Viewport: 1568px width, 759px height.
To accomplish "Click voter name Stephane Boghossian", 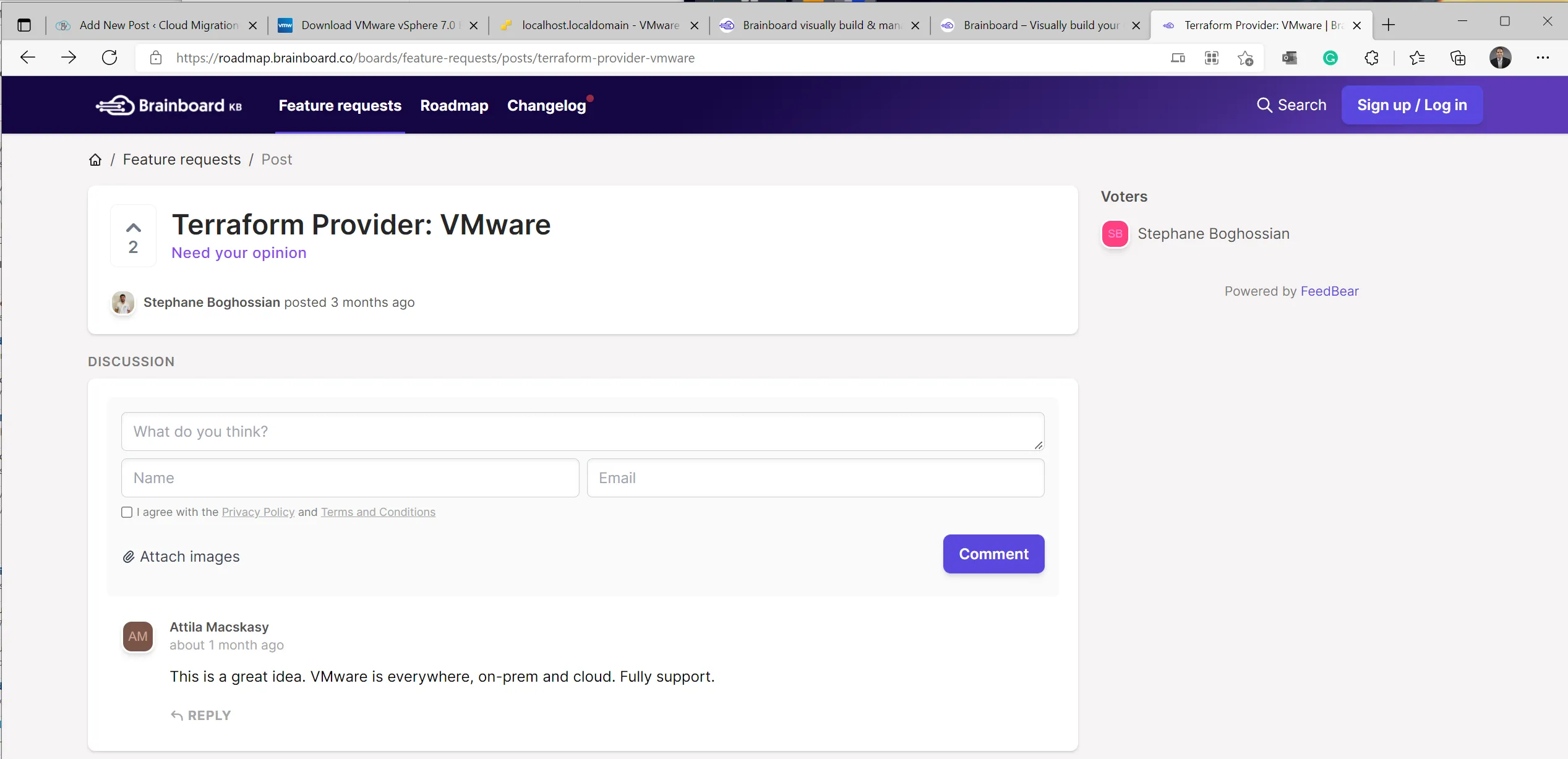I will [1214, 234].
